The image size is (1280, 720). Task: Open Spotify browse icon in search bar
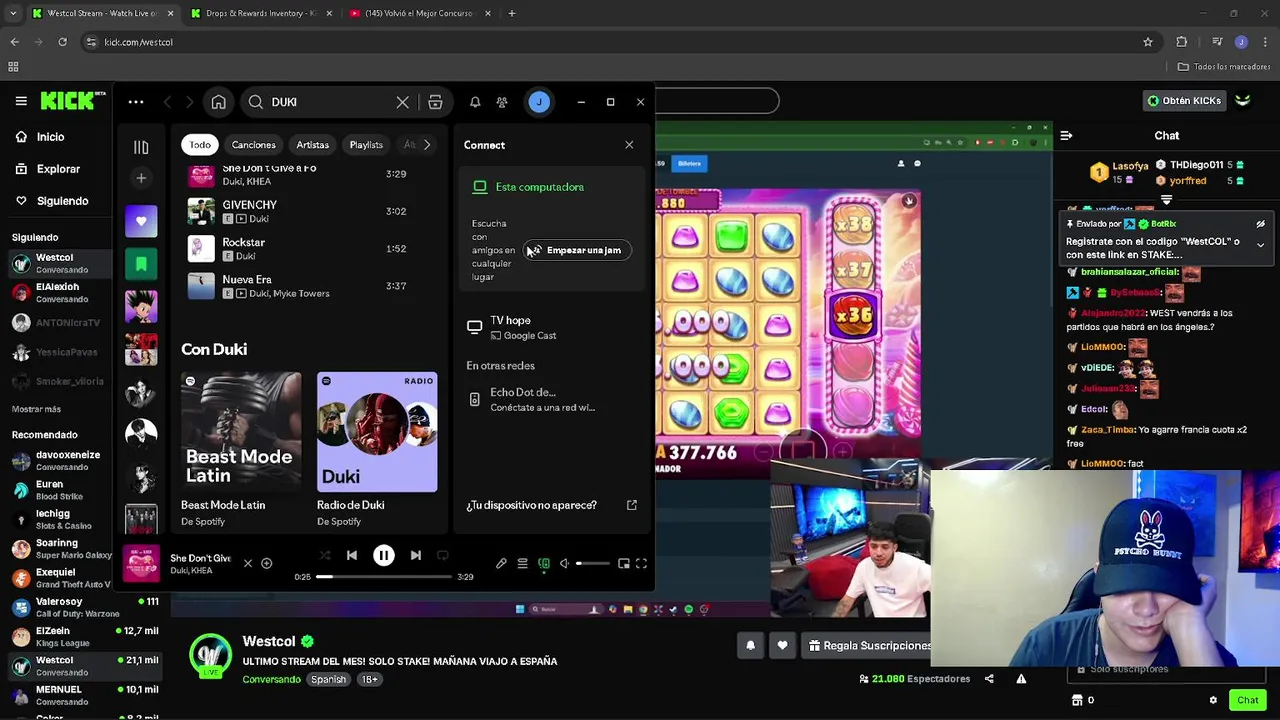[x=435, y=102]
